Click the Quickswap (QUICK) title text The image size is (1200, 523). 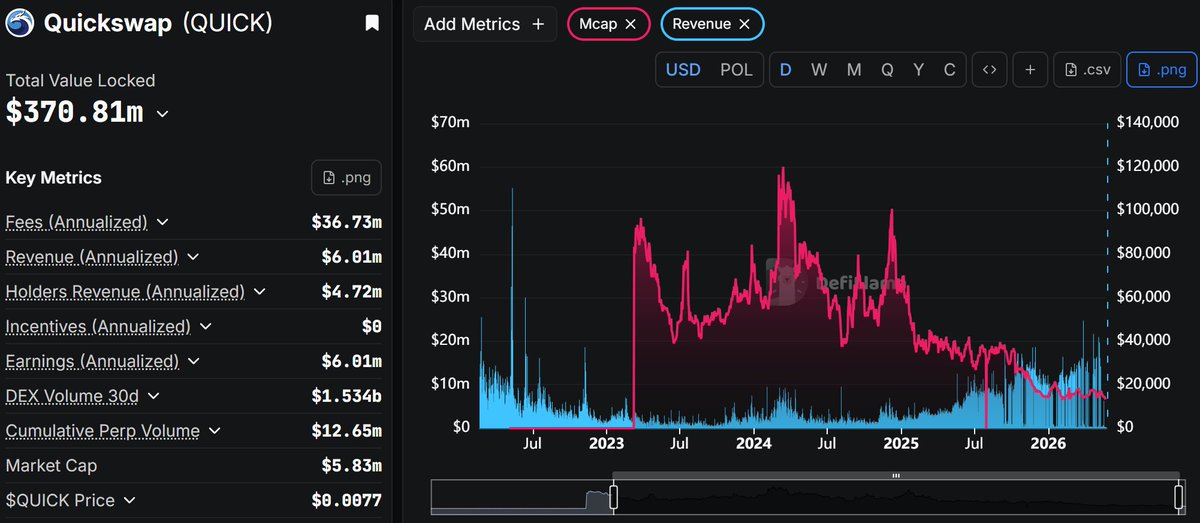pos(157,23)
